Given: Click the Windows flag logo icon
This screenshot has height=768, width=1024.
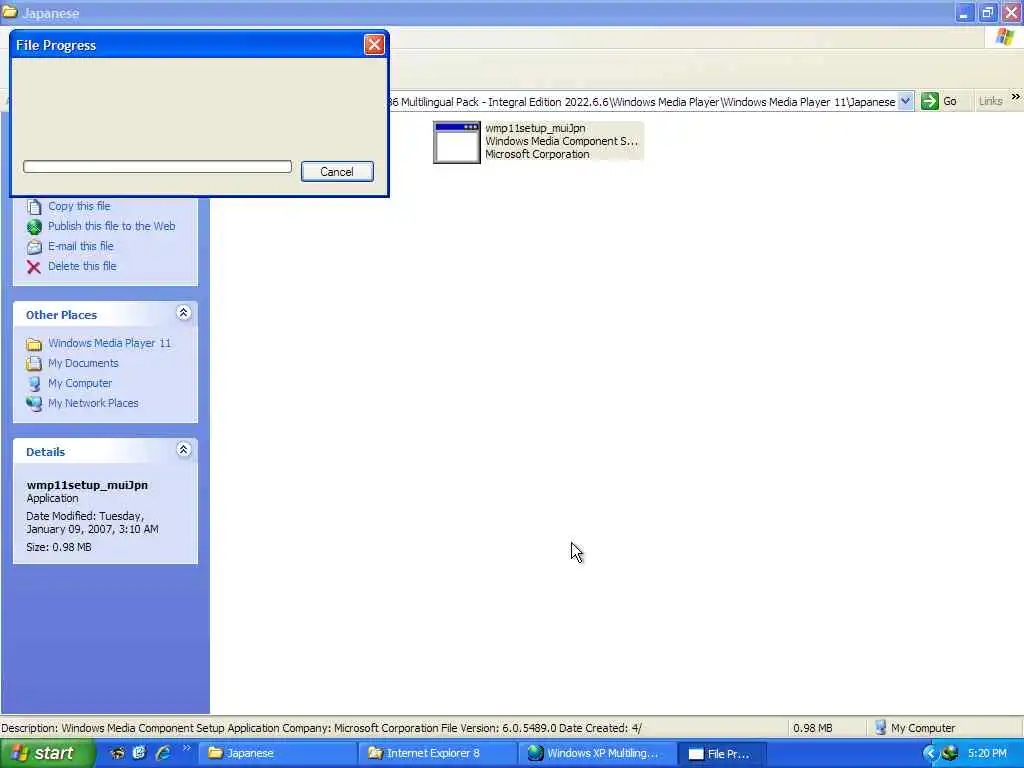Looking at the screenshot, I should (1005, 37).
